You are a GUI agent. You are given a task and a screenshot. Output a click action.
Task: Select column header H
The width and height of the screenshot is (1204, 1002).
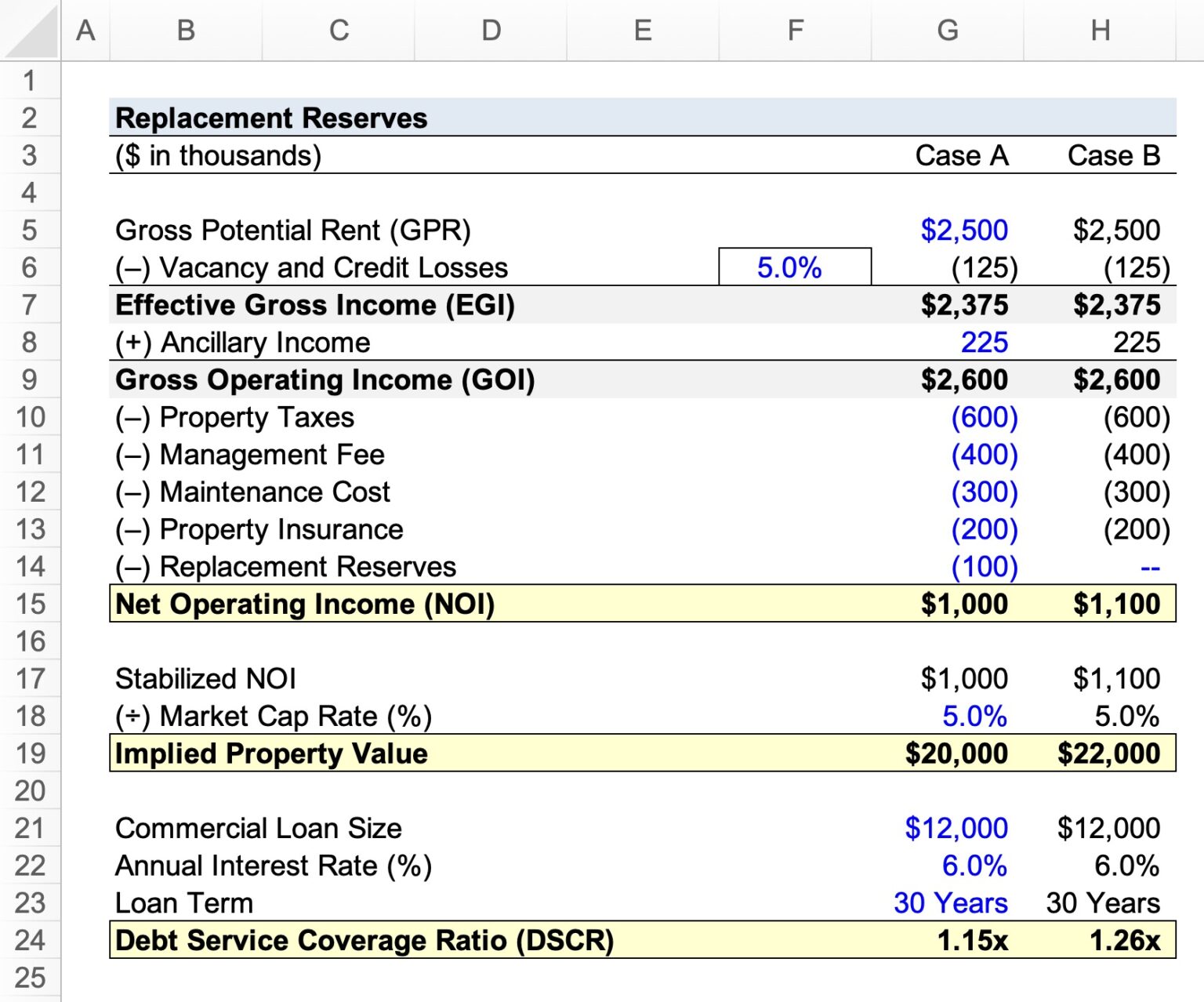[x=1101, y=30]
